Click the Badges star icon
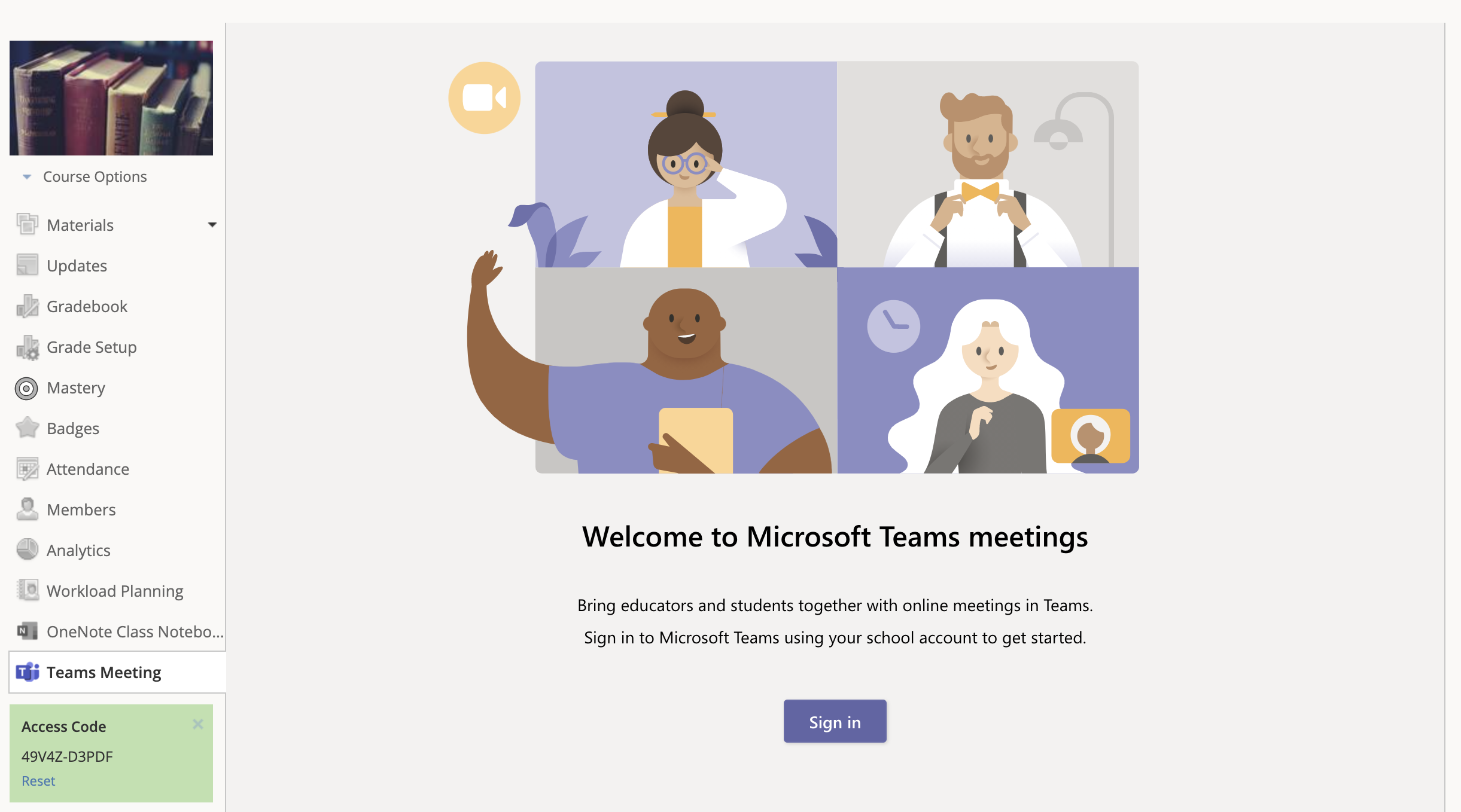The image size is (1461, 812). pos(27,428)
